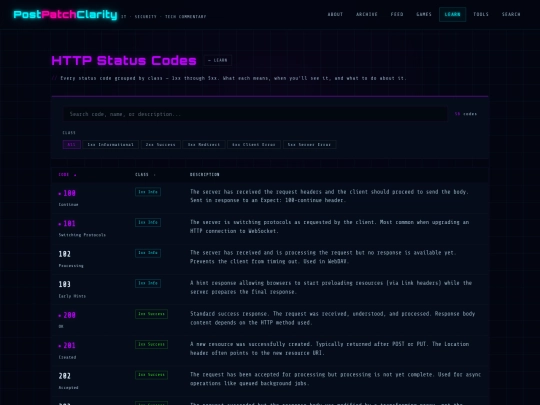The width and height of the screenshot is (540, 405).
Task: Click 1xx Info badge in row 100
Action: tap(148, 192)
